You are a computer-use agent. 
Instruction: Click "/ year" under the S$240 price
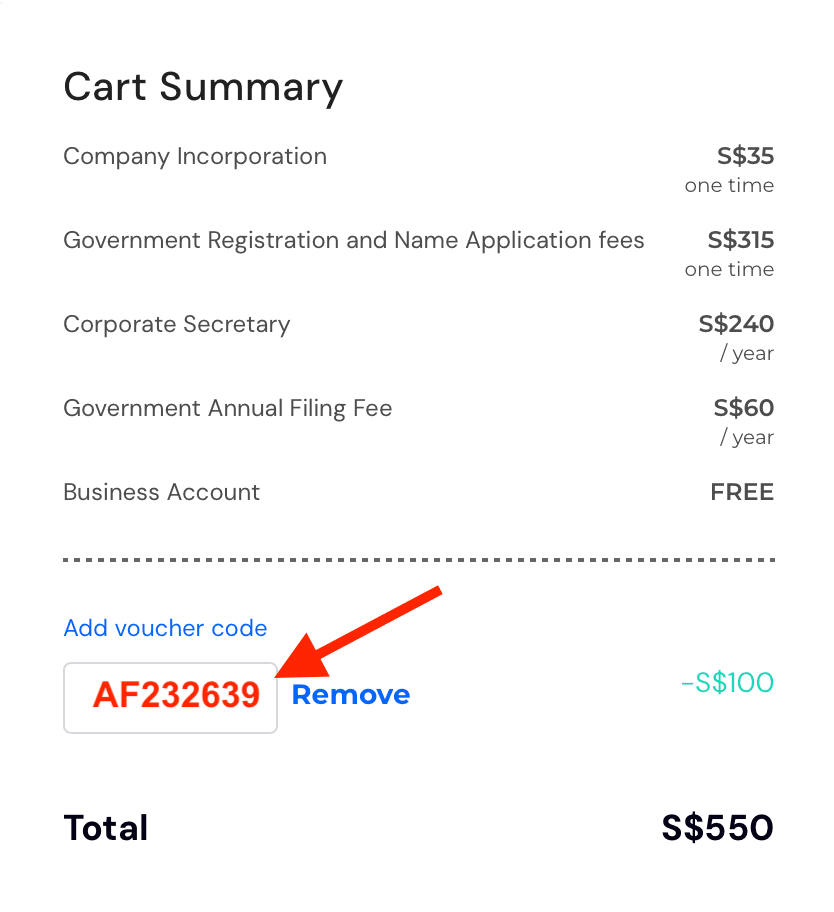(747, 353)
